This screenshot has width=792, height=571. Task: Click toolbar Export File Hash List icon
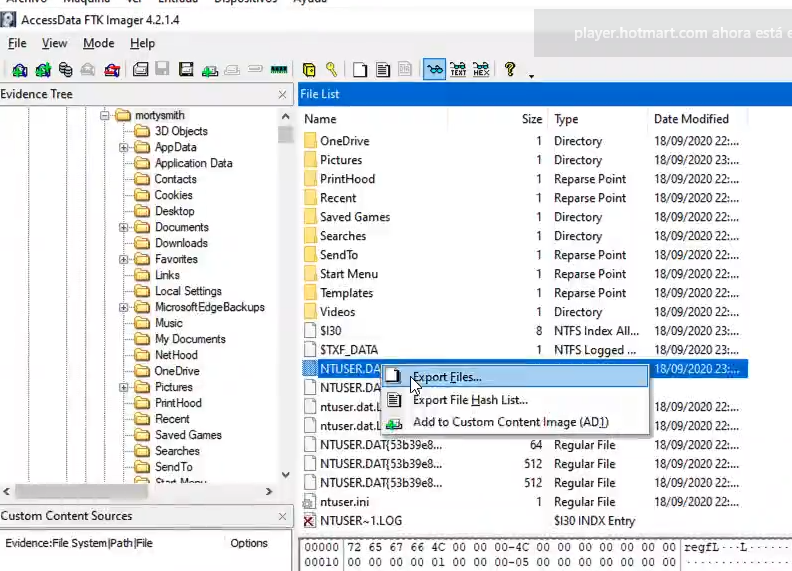pyautogui.click(x=383, y=70)
